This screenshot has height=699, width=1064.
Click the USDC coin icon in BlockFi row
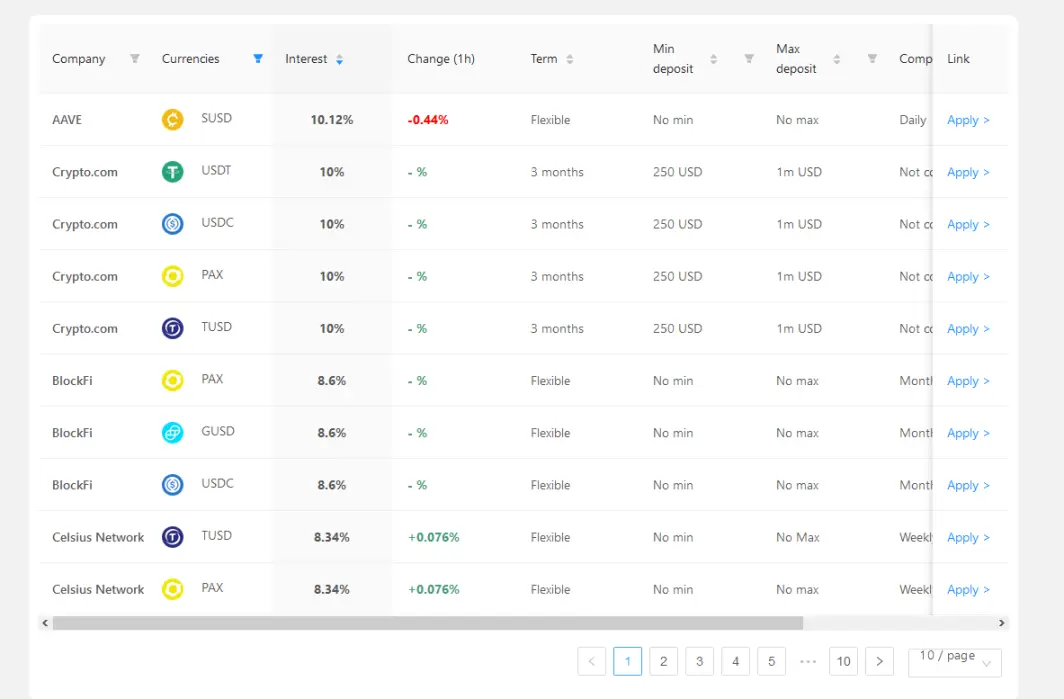click(172, 485)
